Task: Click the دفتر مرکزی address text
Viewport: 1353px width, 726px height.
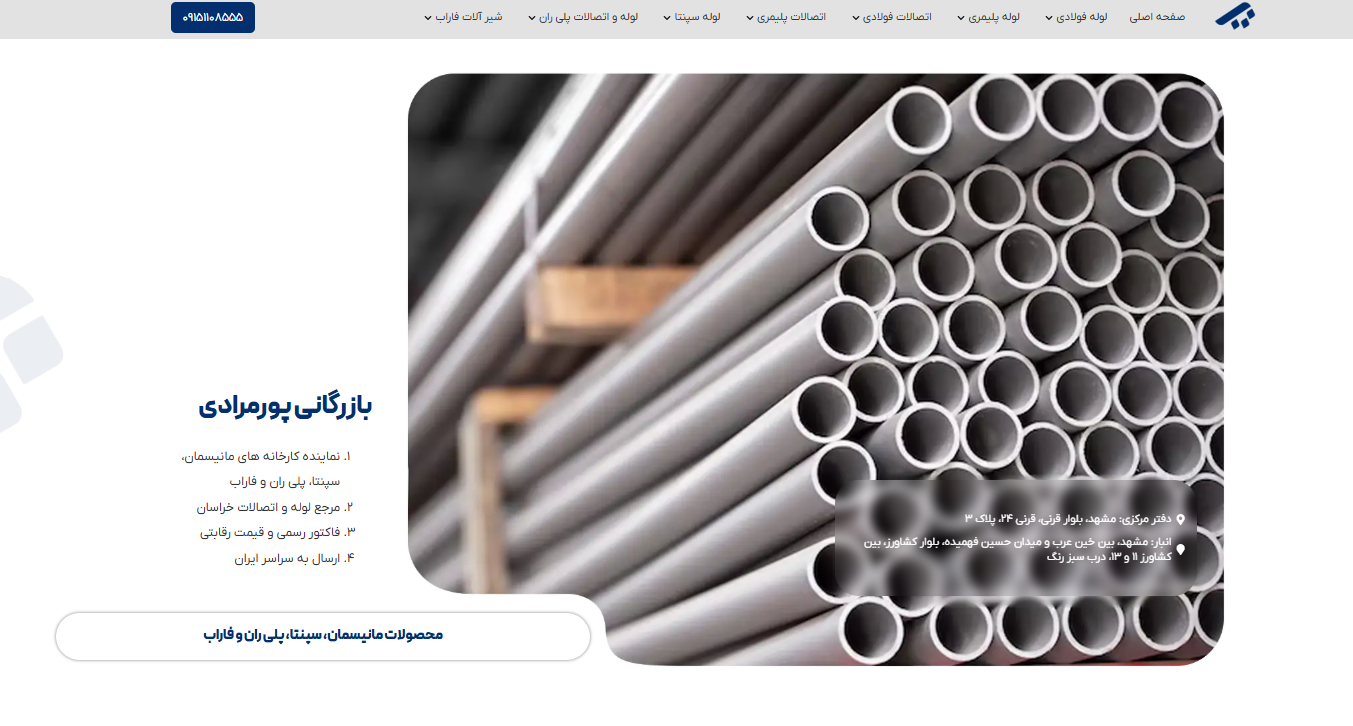Action: (1068, 519)
